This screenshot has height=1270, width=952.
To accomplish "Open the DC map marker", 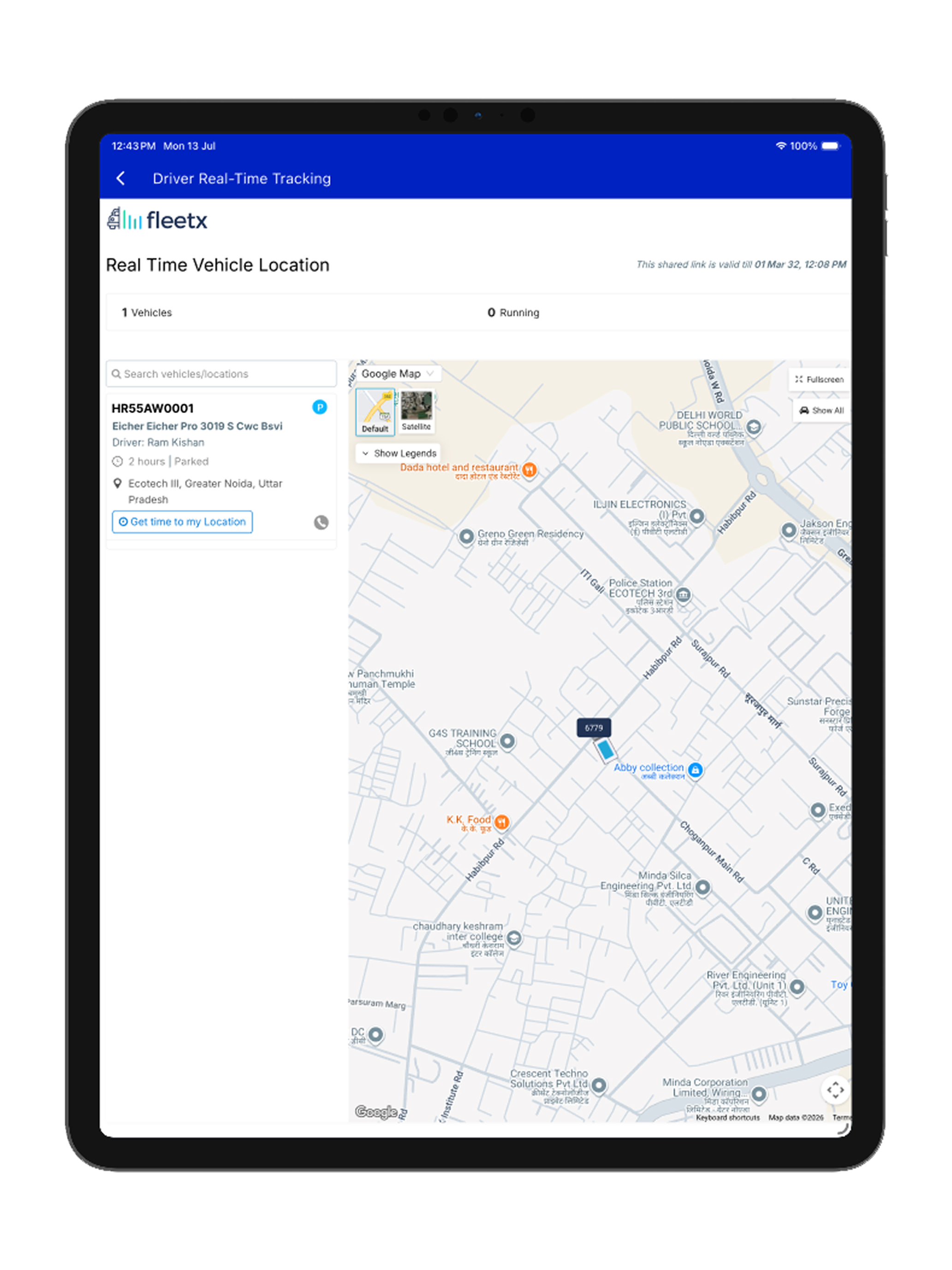I will [375, 1035].
